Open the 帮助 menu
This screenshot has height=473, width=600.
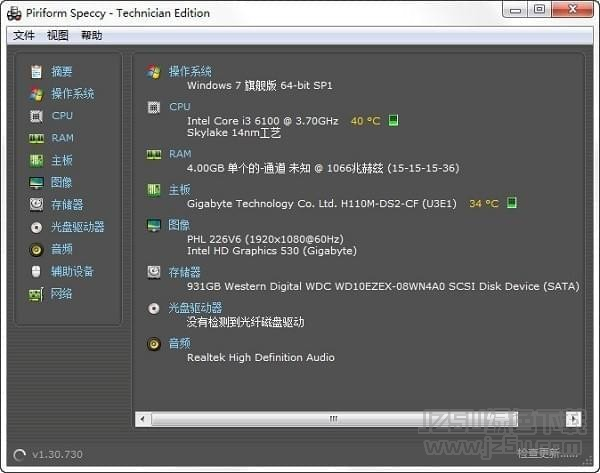pyautogui.click(x=92, y=36)
